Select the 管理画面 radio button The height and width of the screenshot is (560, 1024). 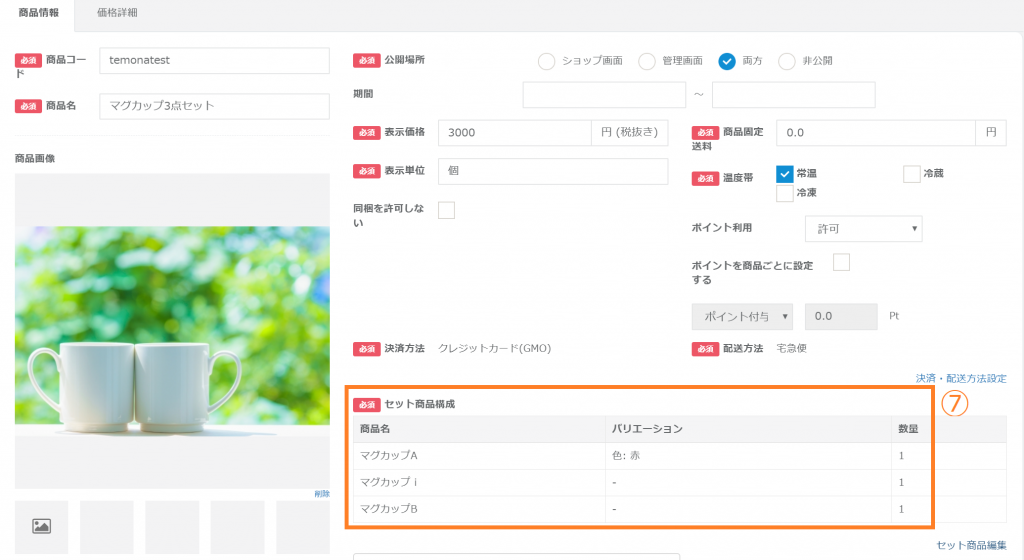click(647, 61)
